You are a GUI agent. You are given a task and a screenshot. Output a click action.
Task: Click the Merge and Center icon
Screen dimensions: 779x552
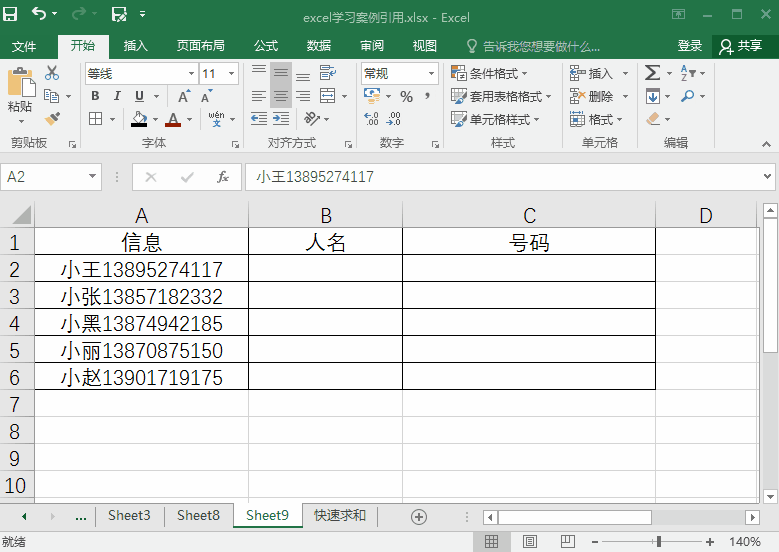(327, 96)
